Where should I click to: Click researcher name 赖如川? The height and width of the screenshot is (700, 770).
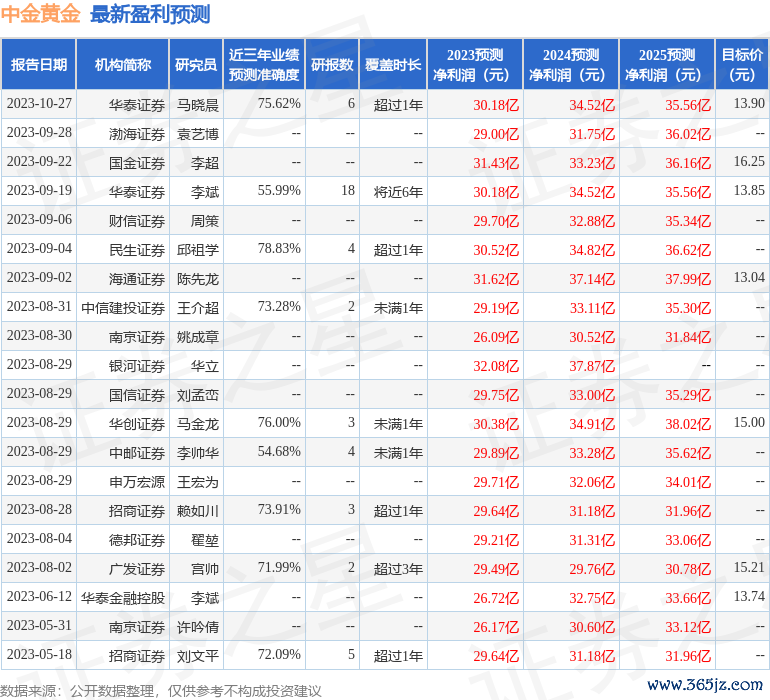(198, 510)
